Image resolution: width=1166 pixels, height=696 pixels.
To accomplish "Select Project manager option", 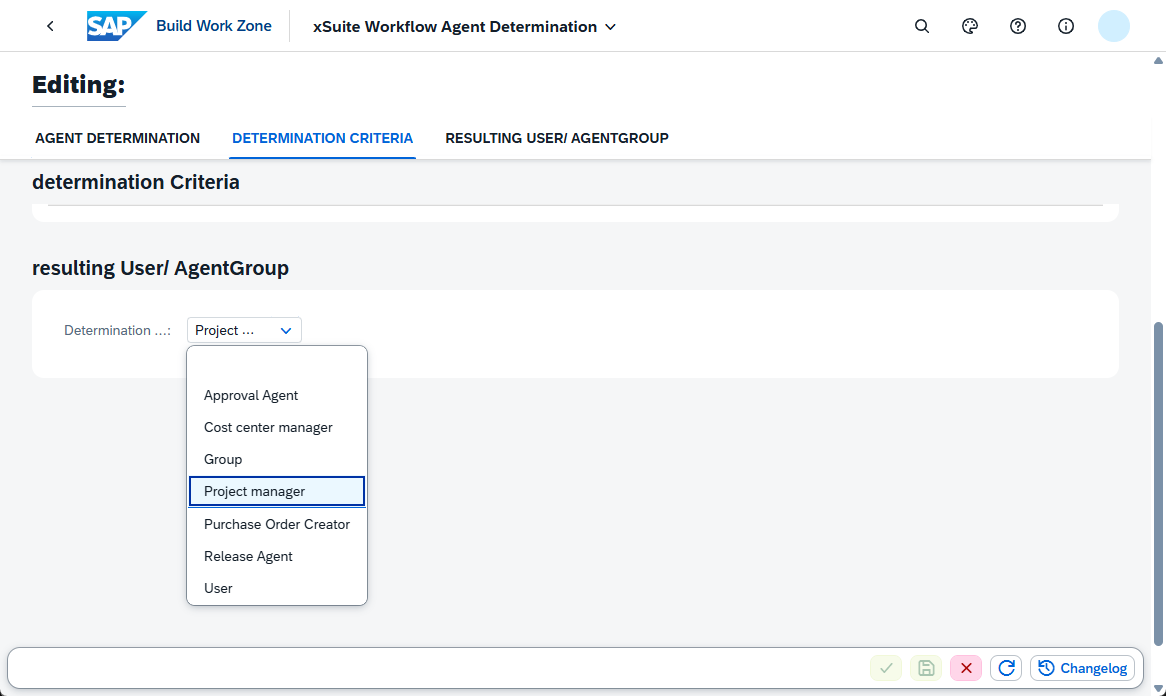I will tap(277, 492).
